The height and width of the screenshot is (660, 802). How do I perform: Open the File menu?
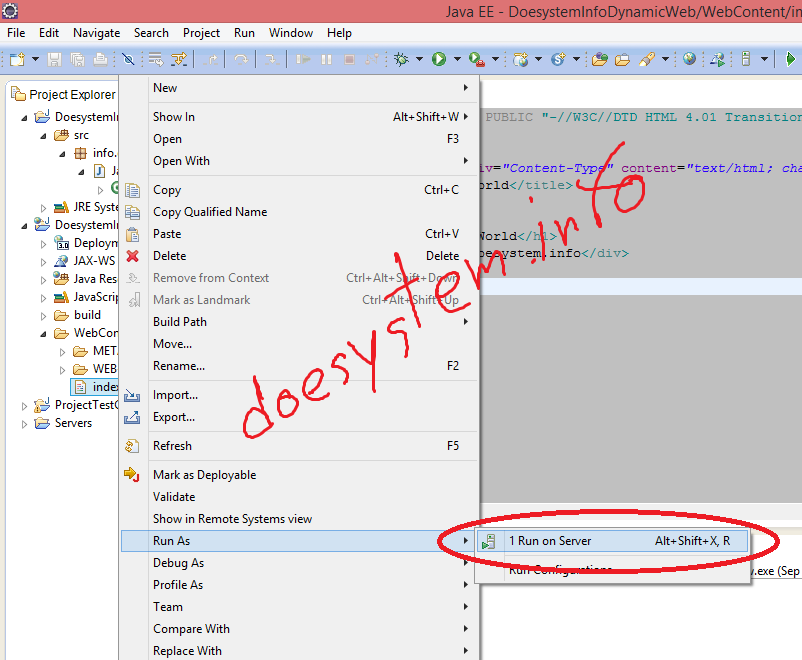point(16,33)
